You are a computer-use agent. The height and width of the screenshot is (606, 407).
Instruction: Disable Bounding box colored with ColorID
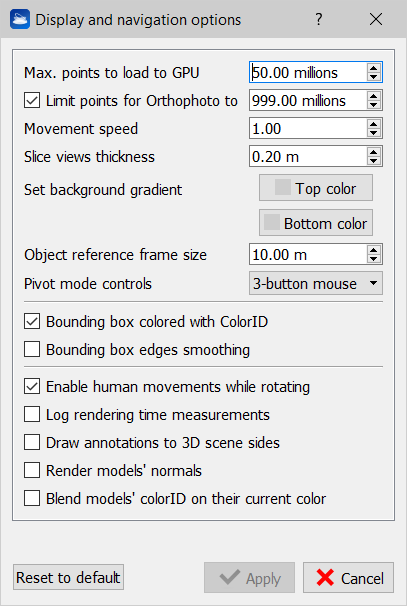tap(32, 322)
